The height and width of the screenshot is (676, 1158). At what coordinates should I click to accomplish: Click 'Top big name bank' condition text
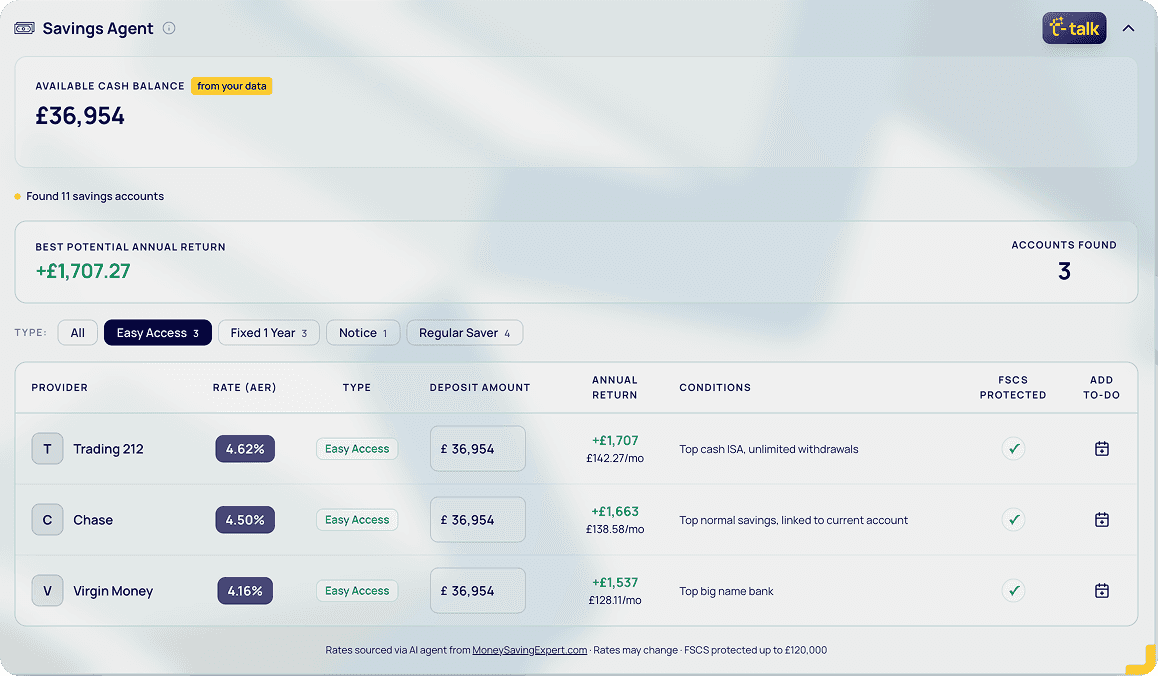click(x=727, y=590)
